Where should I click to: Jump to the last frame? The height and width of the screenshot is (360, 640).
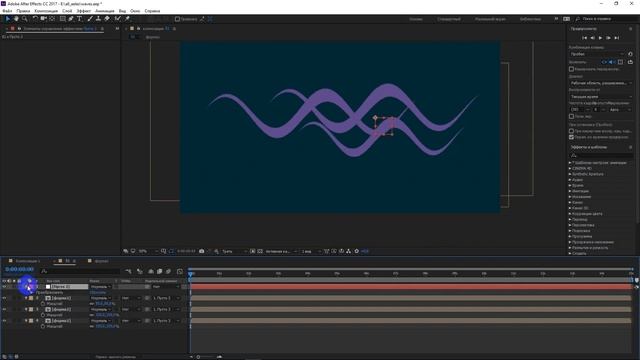pyautogui.click(x=617, y=38)
